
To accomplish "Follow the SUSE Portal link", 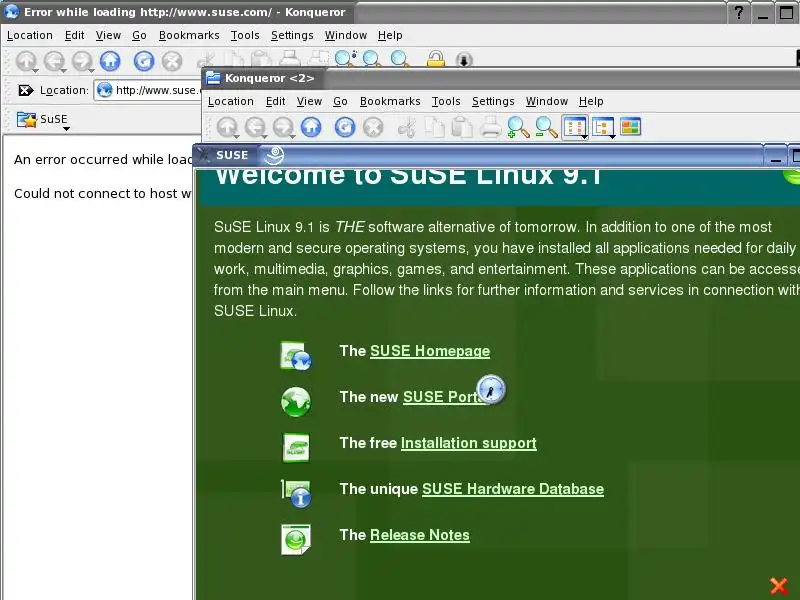I will tap(443, 397).
